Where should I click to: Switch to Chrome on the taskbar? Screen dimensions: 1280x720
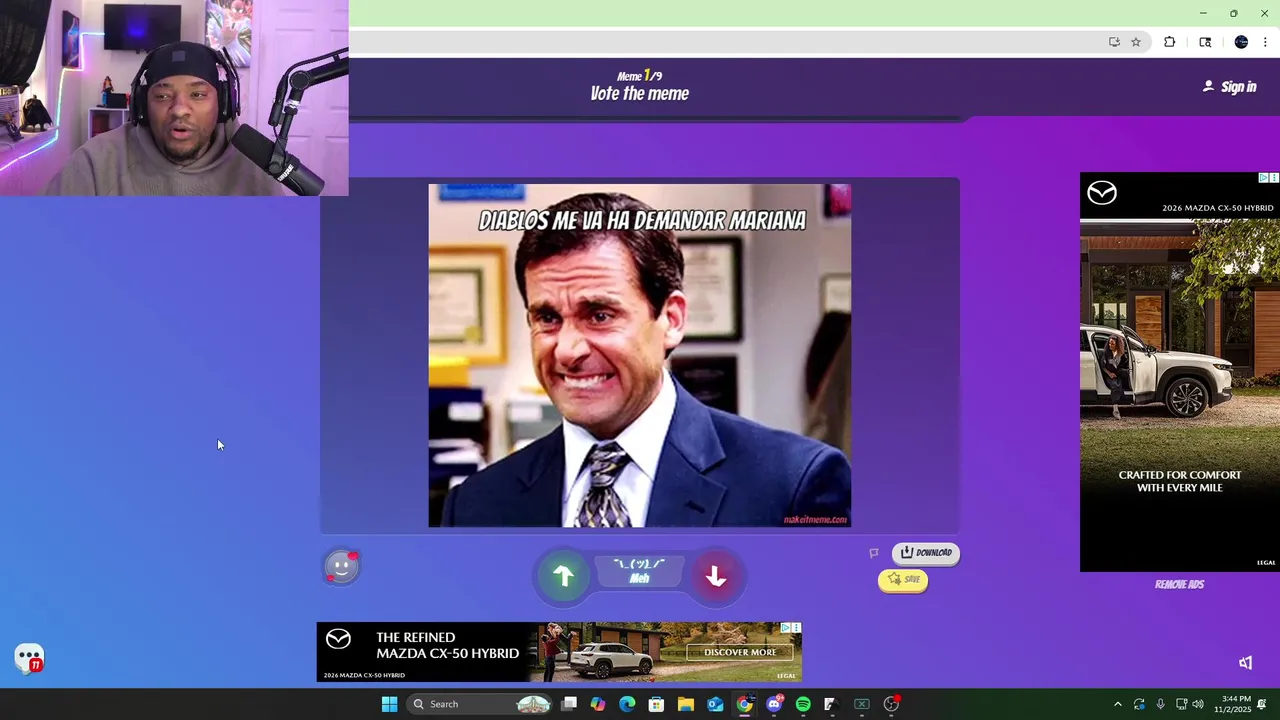(x=744, y=704)
